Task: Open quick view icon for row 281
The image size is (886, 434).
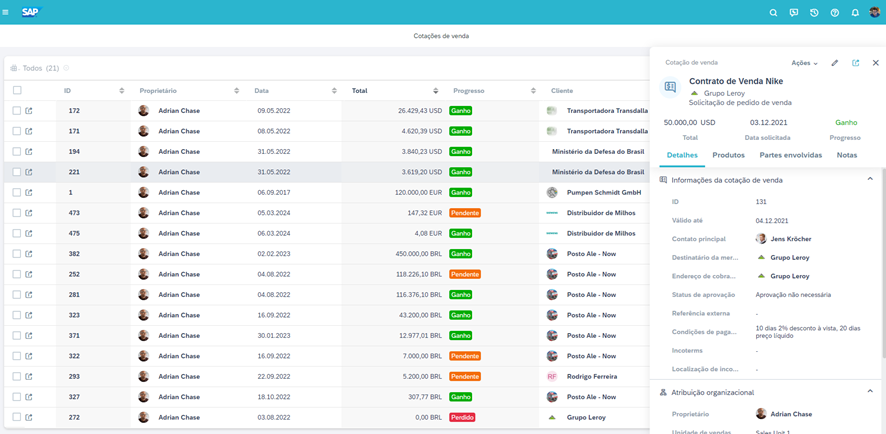Action: pyautogui.click(x=29, y=294)
